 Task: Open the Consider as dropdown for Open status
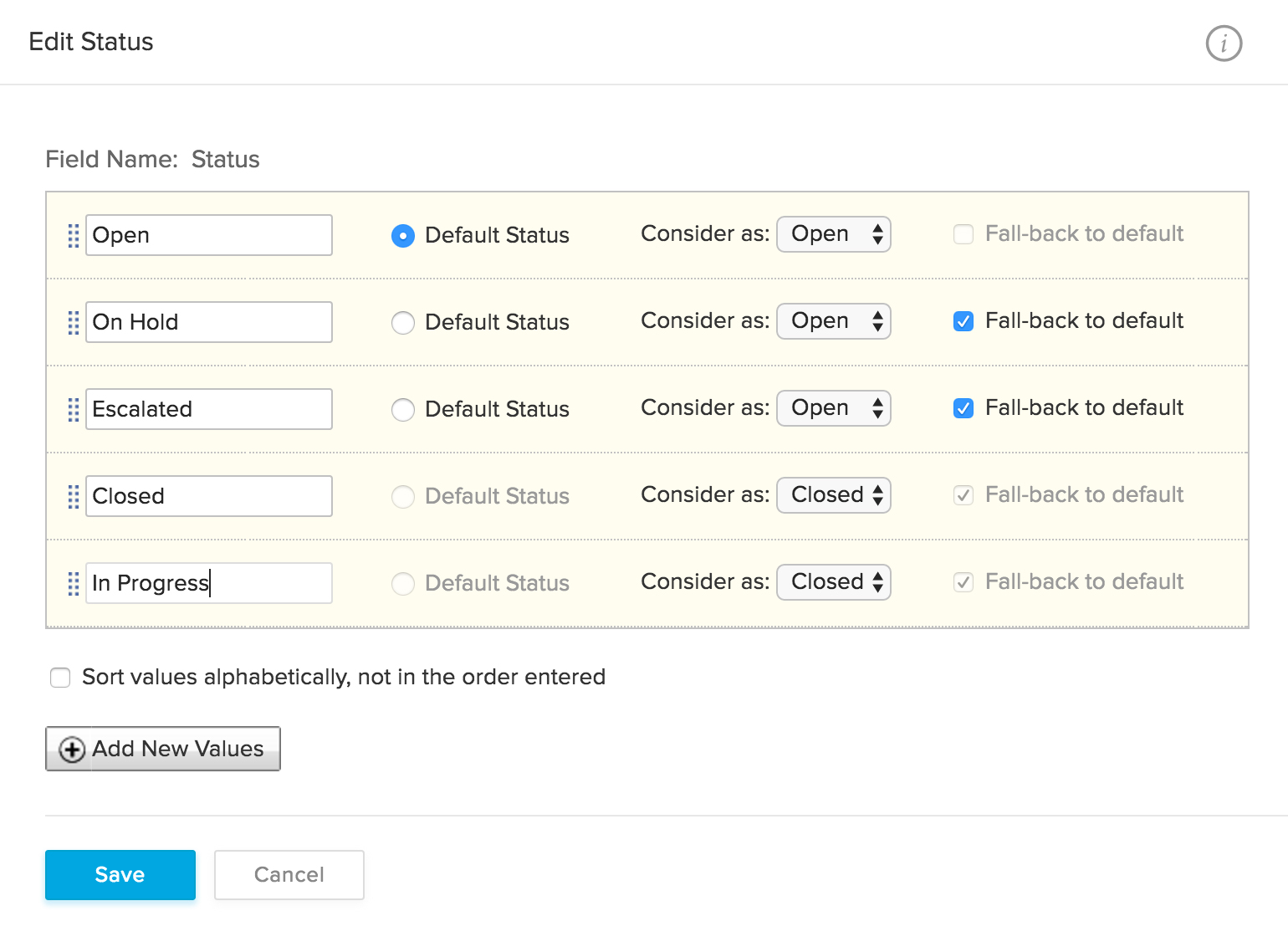[x=833, y=234]
